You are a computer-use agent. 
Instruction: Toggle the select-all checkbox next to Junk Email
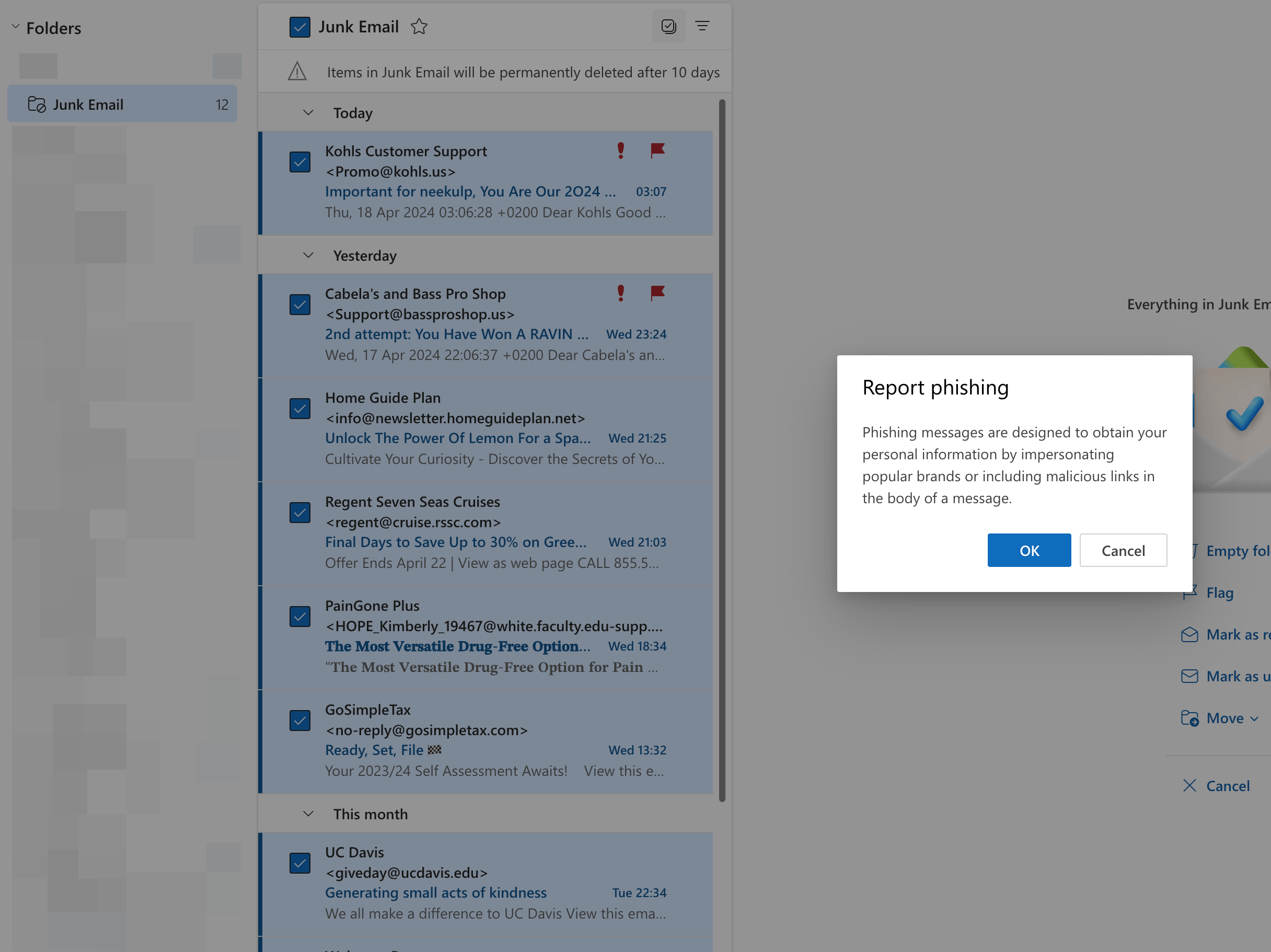(300, 27)
